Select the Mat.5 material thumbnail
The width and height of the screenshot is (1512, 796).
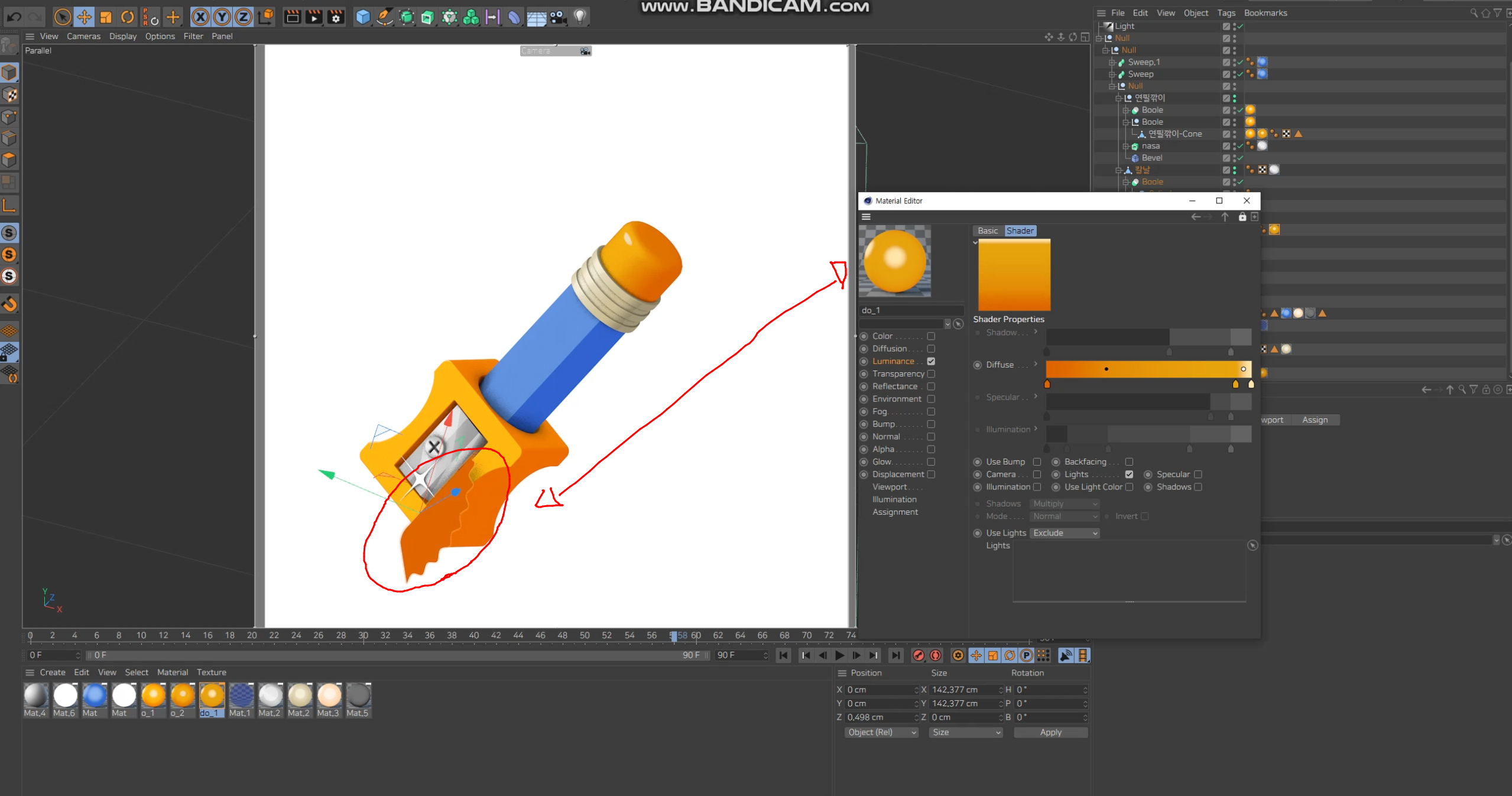(x=358, y=696)
